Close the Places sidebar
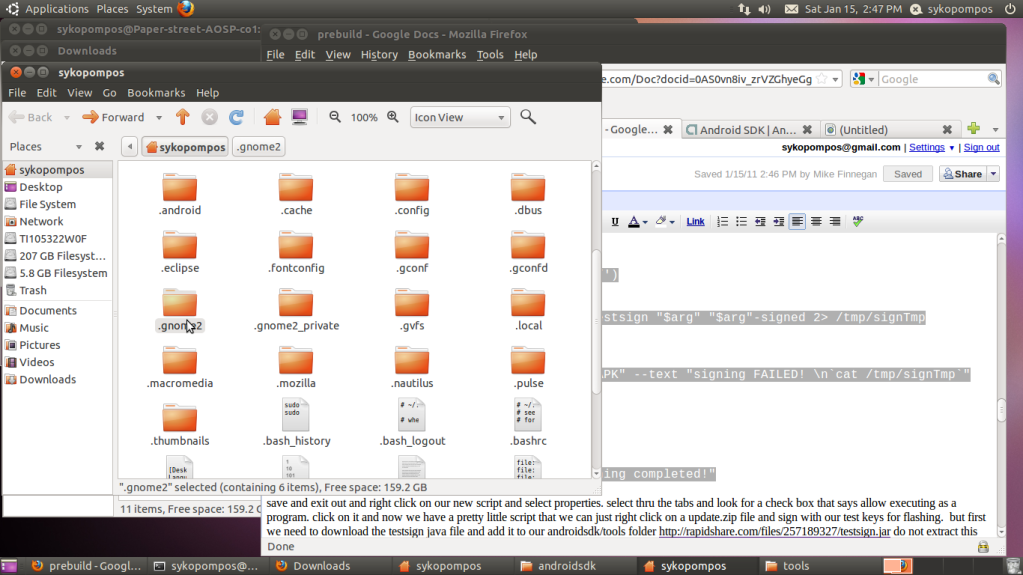Viewport: 1023px width, 575px height. [99, 146]
